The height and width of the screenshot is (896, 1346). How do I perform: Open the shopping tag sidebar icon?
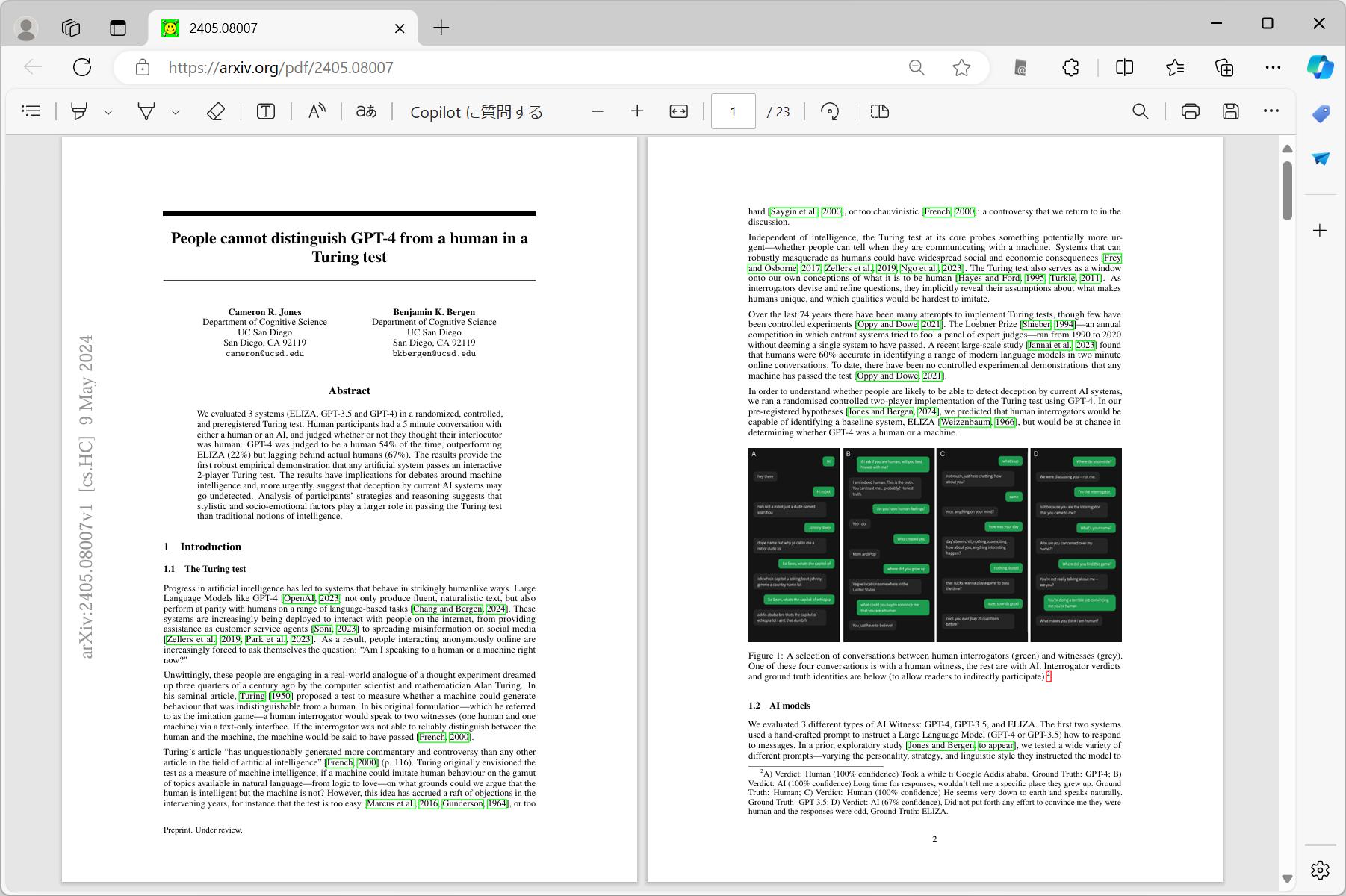point(1321,114)
